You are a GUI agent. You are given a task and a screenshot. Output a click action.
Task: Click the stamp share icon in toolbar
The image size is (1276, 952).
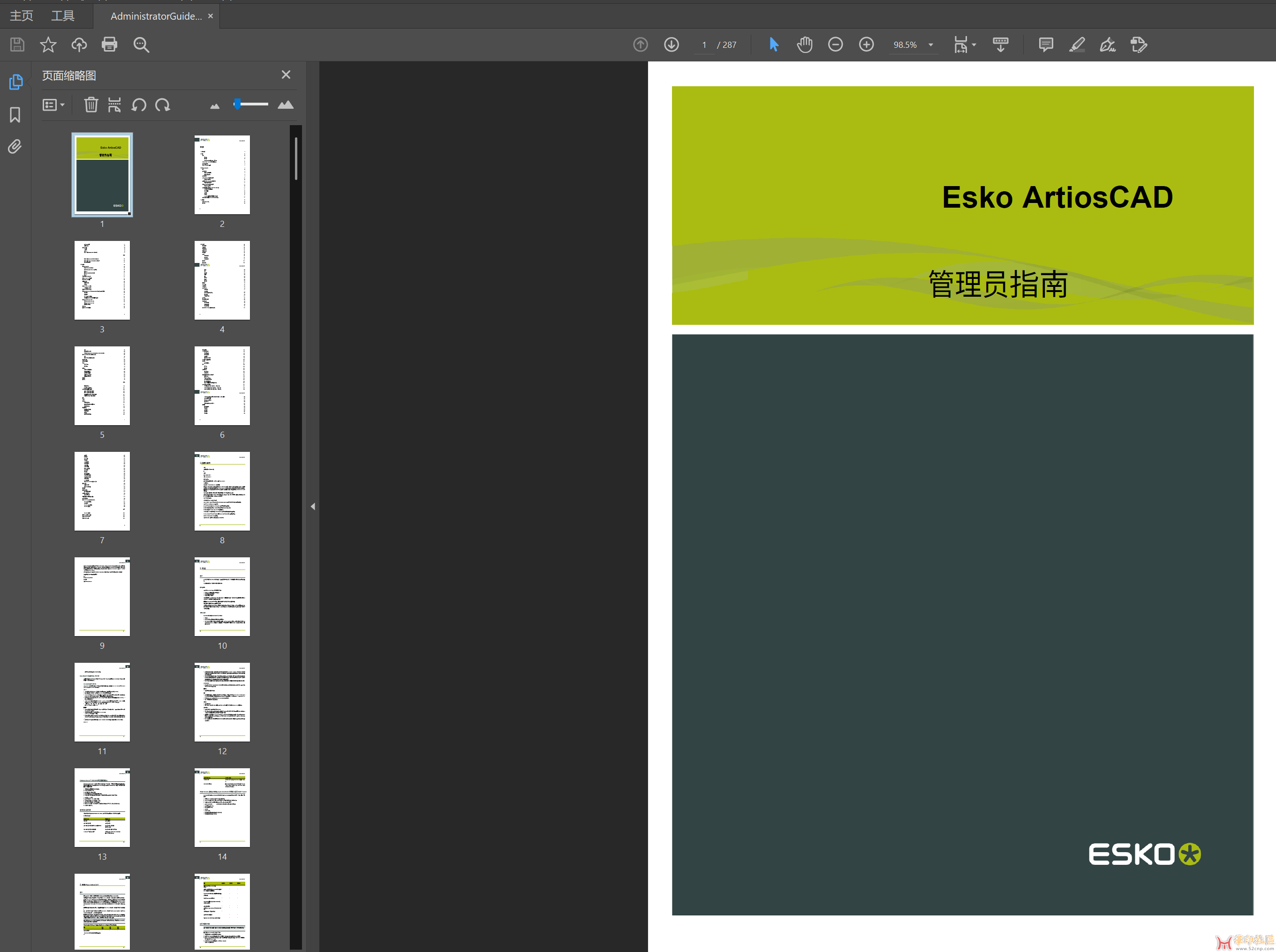pyautogui.click(x=1139, y=45)
